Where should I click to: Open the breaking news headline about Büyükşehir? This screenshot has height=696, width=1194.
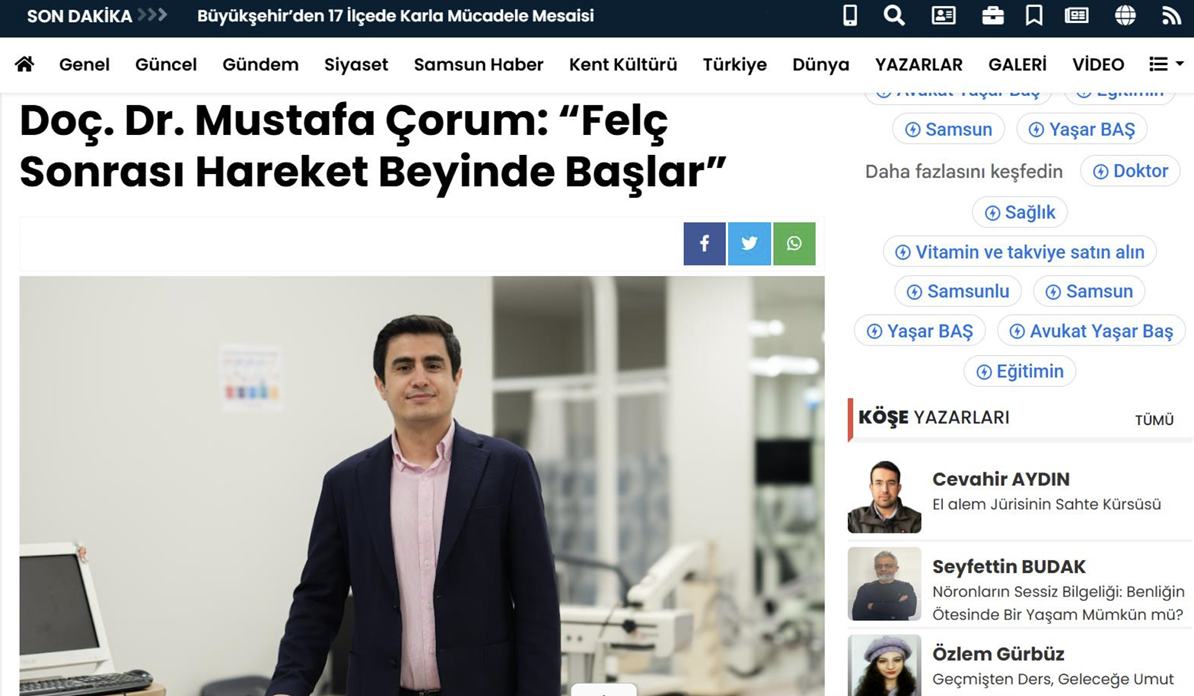click(395, 16)
